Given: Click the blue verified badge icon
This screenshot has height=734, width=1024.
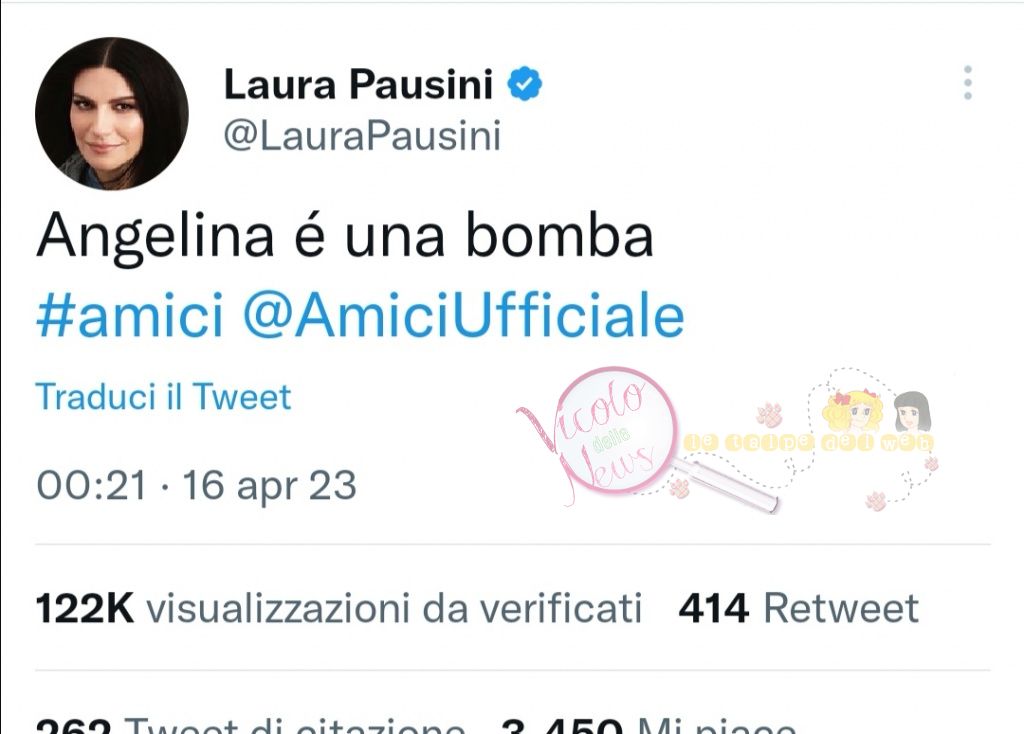Looking at the screenshot, I should [525, 84].
